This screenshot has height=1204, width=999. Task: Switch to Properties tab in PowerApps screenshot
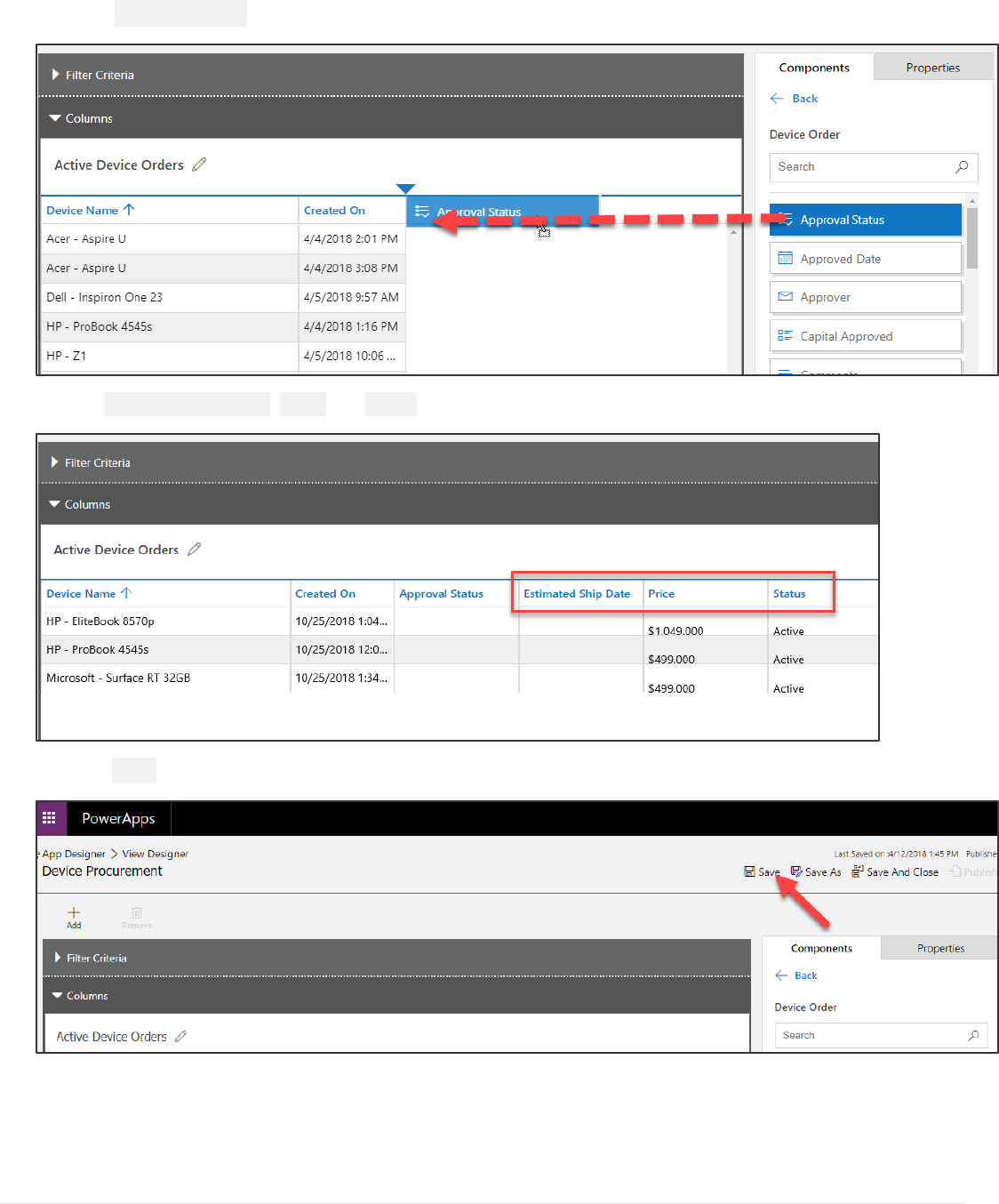point(940,948)
